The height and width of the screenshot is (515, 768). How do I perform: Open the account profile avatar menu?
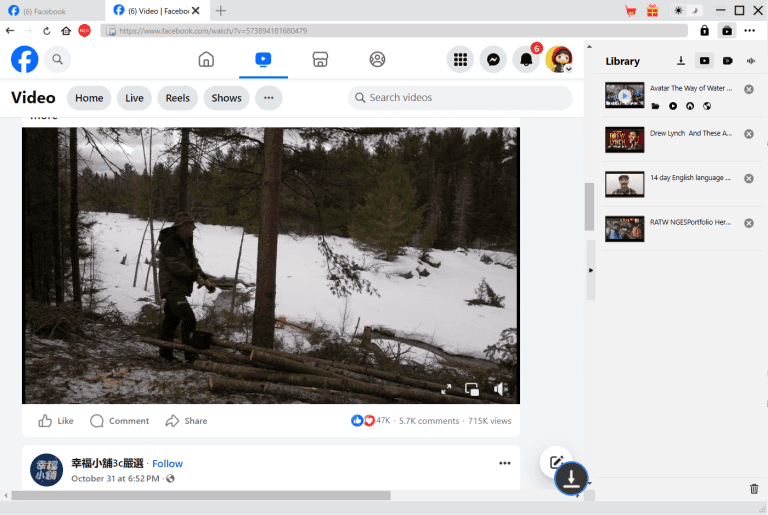(559, 60)
